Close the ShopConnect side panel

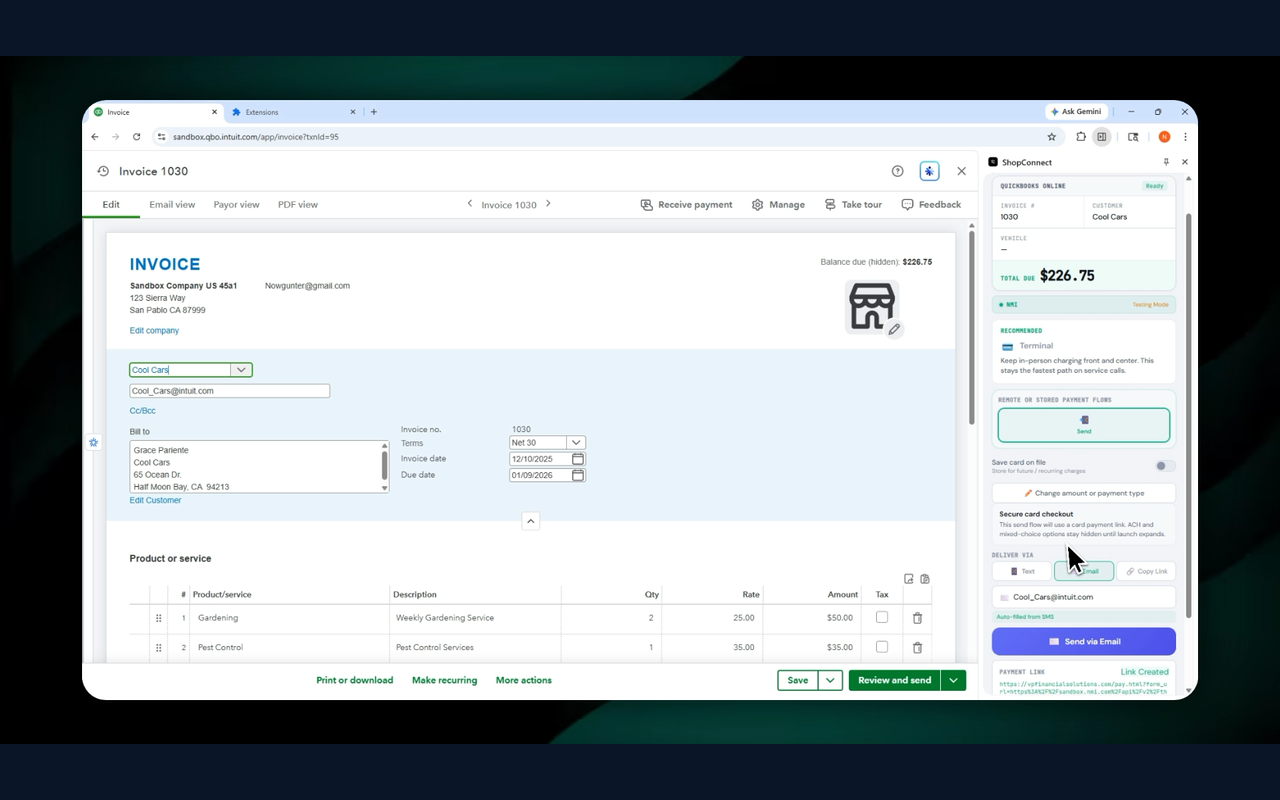(1185, 162)
